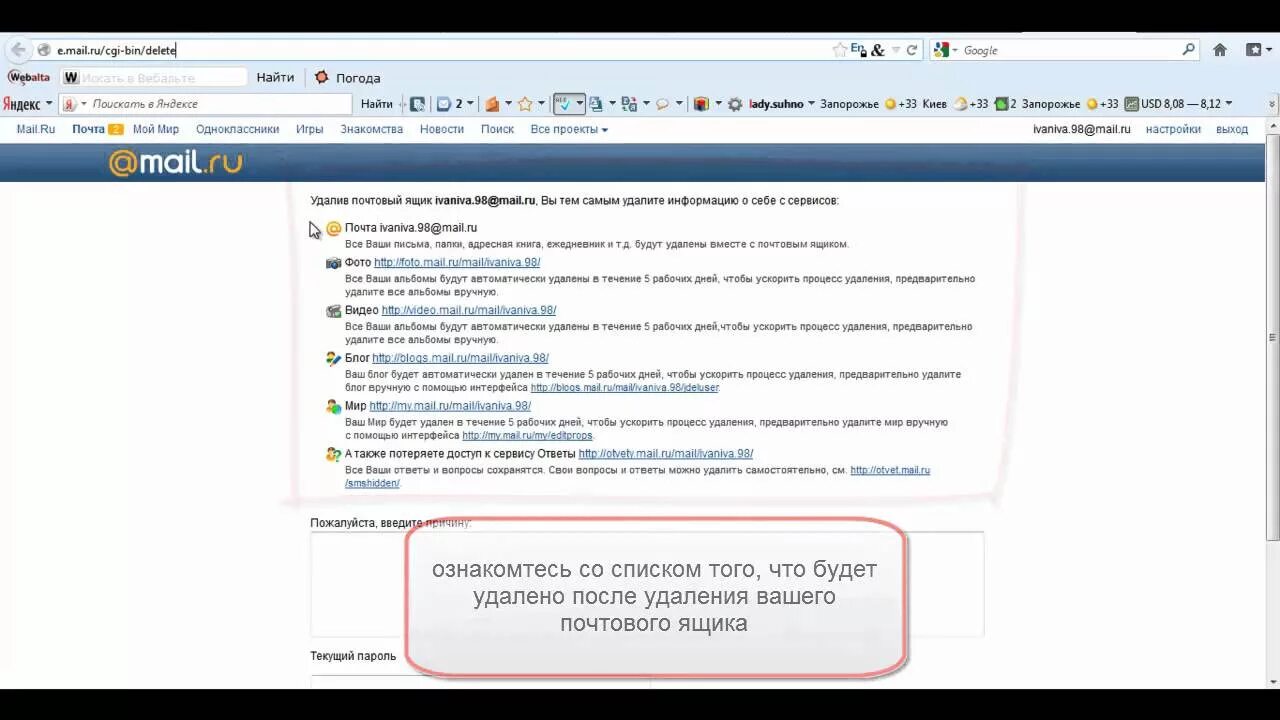Image resolution: width=1280 pixels, height=720 pixels.
Task: Reload the page with the refresh icon
Action: pos(912,50)
